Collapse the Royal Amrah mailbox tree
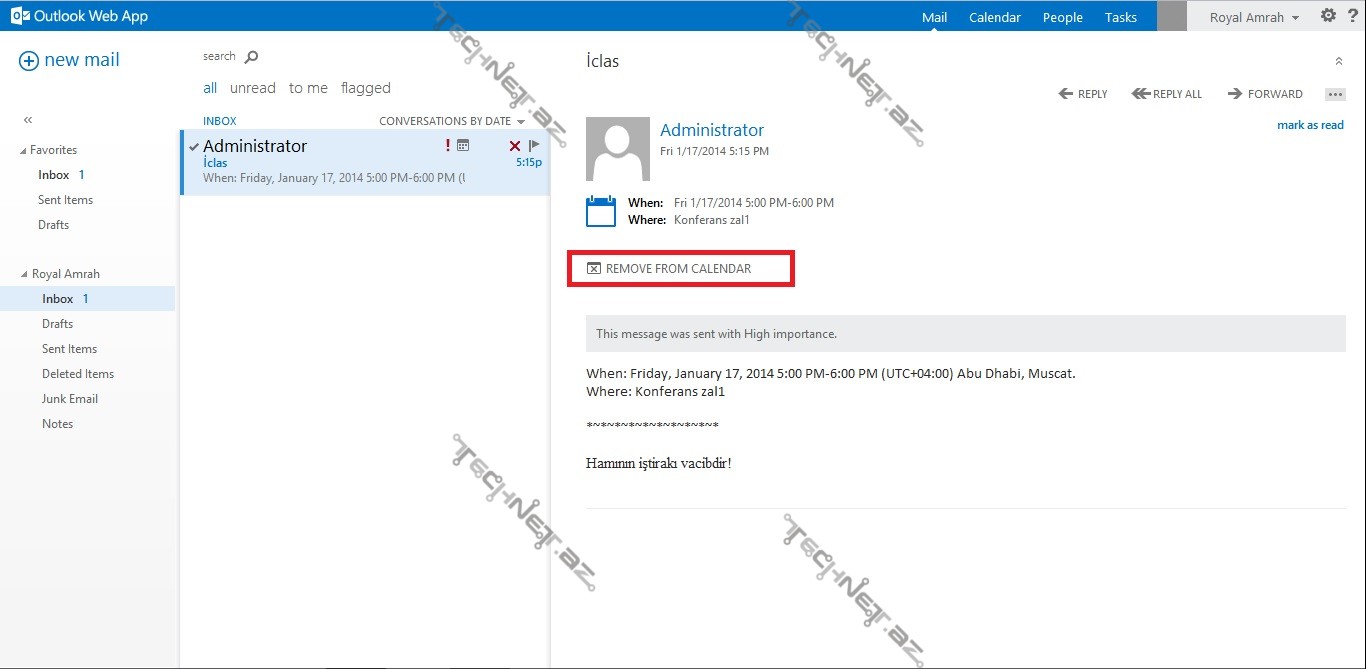The height and width of the screenshot is (669, 1366). point(24,274)
